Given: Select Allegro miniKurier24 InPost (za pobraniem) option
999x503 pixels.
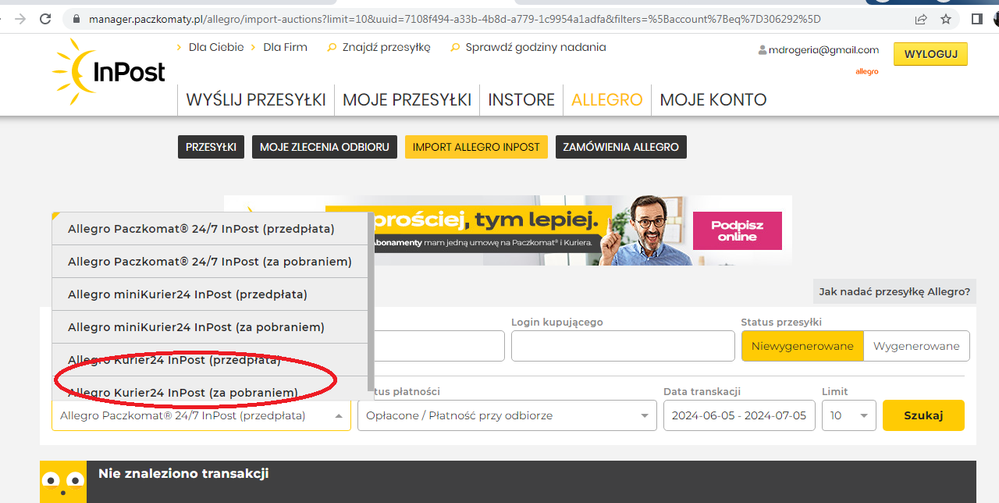Looking at the screenshot, I should click(210, 327).
